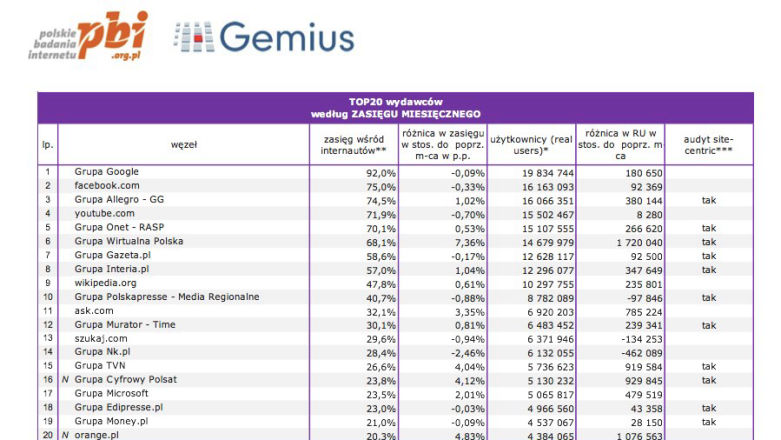This screenshot has width=781, height=440.
Task: Click the 'zasięg wśród internautów' column header
Action: coord(354,144)
